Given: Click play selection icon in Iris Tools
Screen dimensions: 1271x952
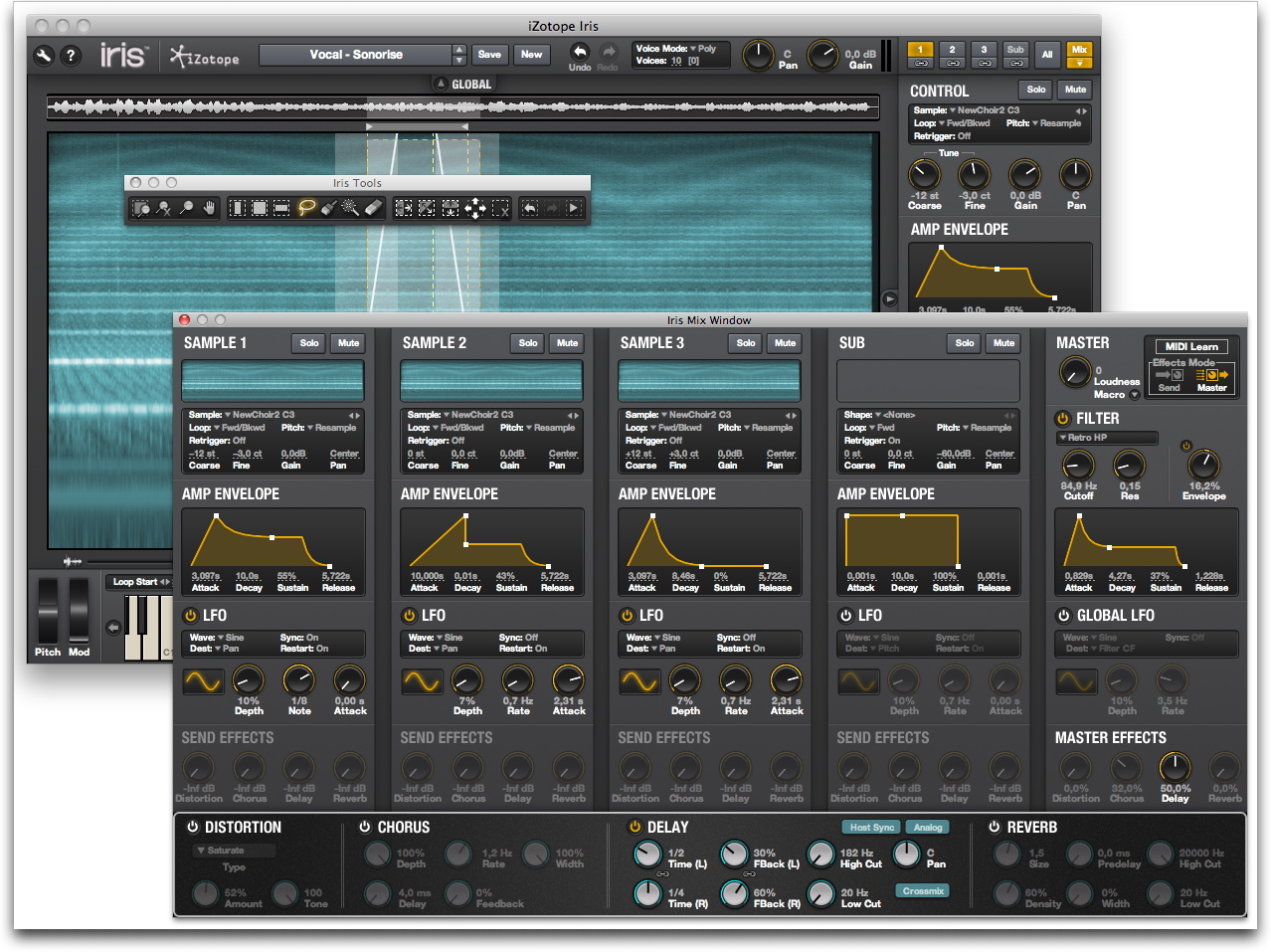Looking at the screenshot, I should 573,208.
